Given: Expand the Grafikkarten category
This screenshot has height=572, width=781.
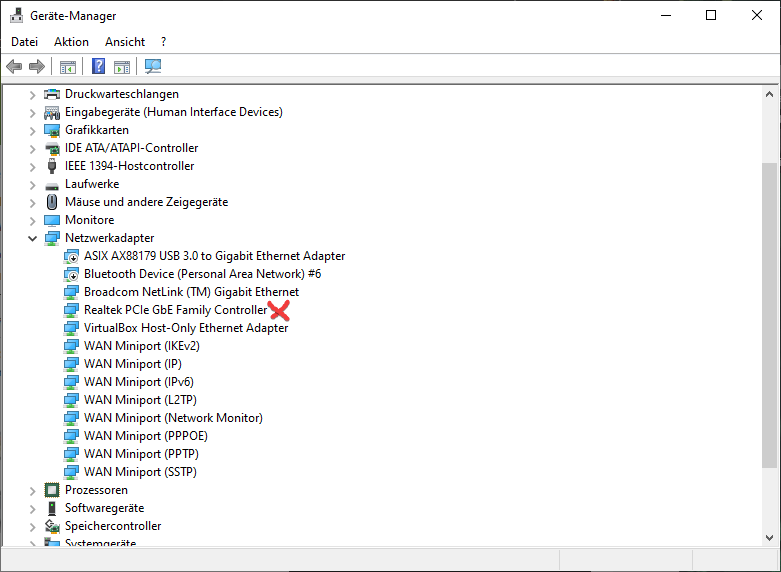Looking at the screenshot, I should 32,131.
